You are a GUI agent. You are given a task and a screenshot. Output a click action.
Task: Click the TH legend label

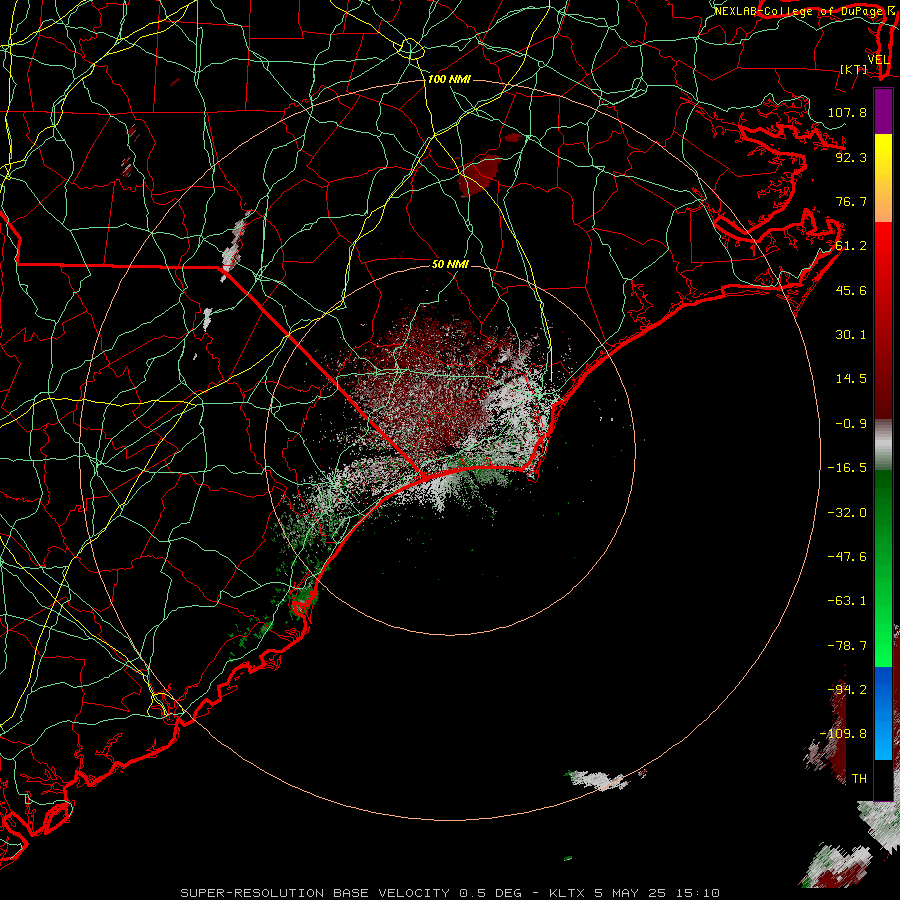[x=859, y=779]
